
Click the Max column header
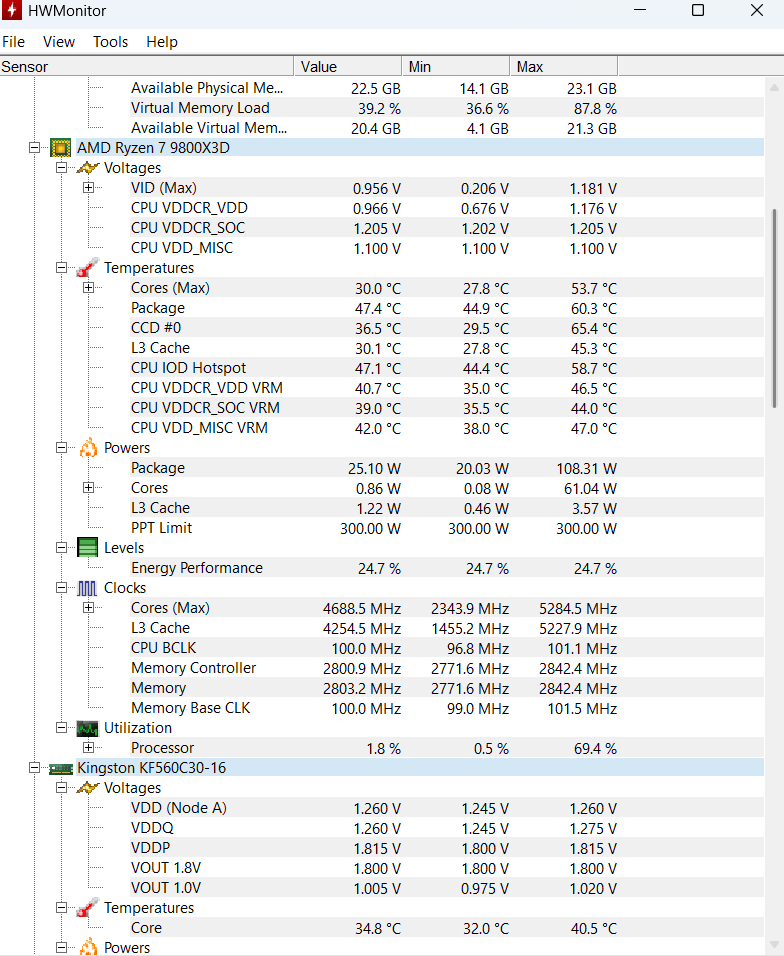563,66
